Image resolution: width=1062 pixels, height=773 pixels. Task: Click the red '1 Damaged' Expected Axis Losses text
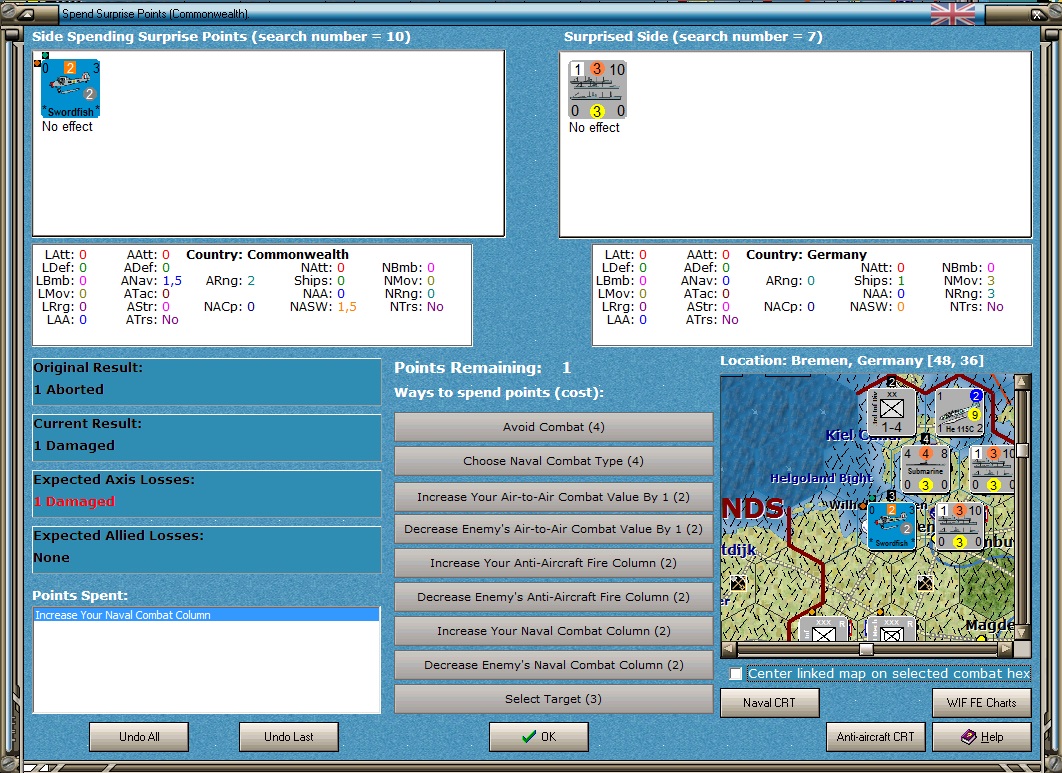(x=74, y=501)
